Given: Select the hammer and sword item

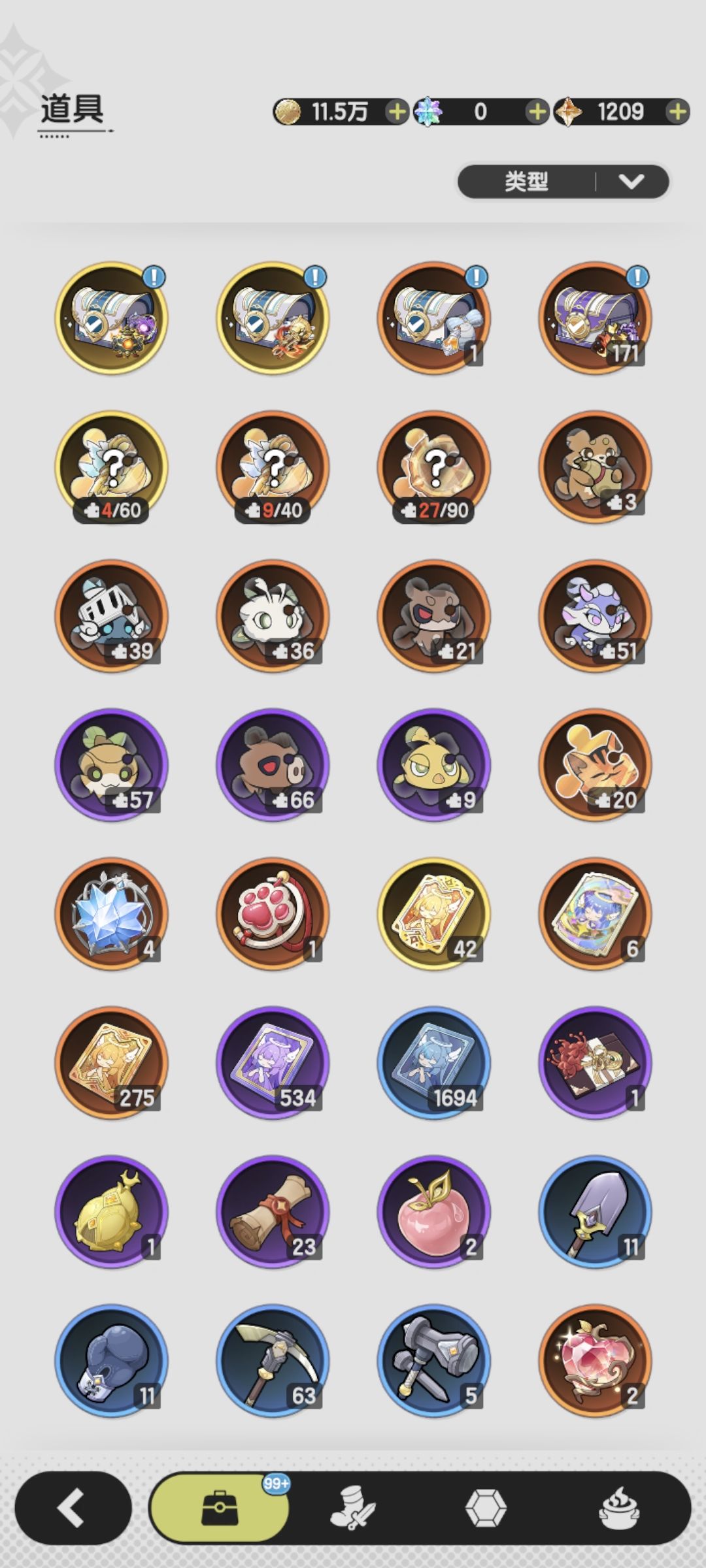Looking at the screenshot, I should point(434,1360).
